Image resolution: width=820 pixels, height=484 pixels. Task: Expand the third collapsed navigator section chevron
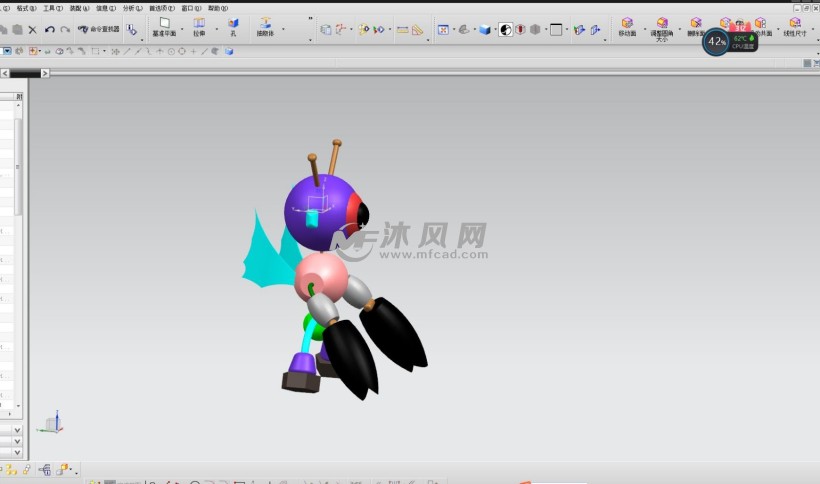(17, 453)
